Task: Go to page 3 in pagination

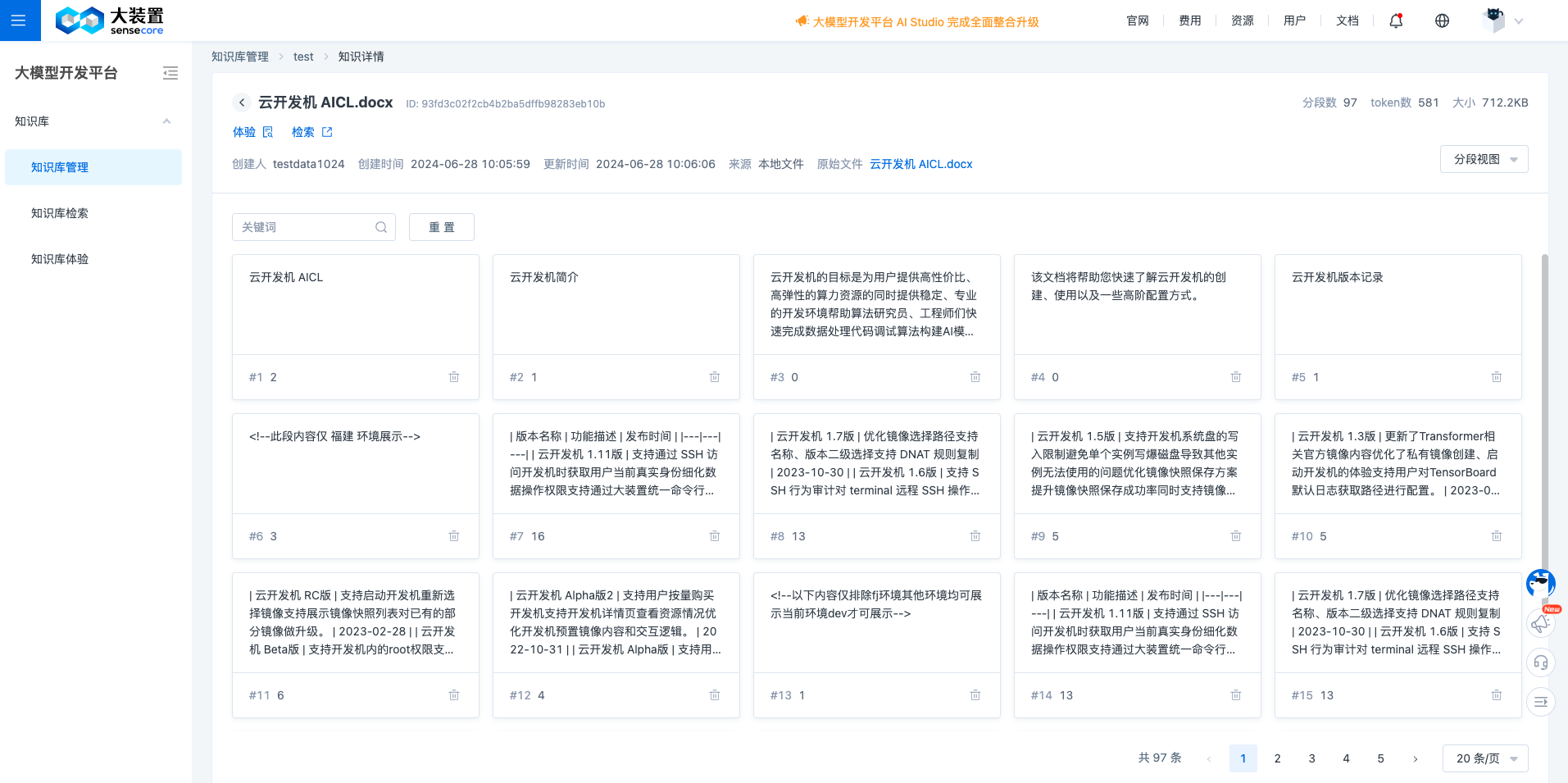Action: click(1311, 758)
